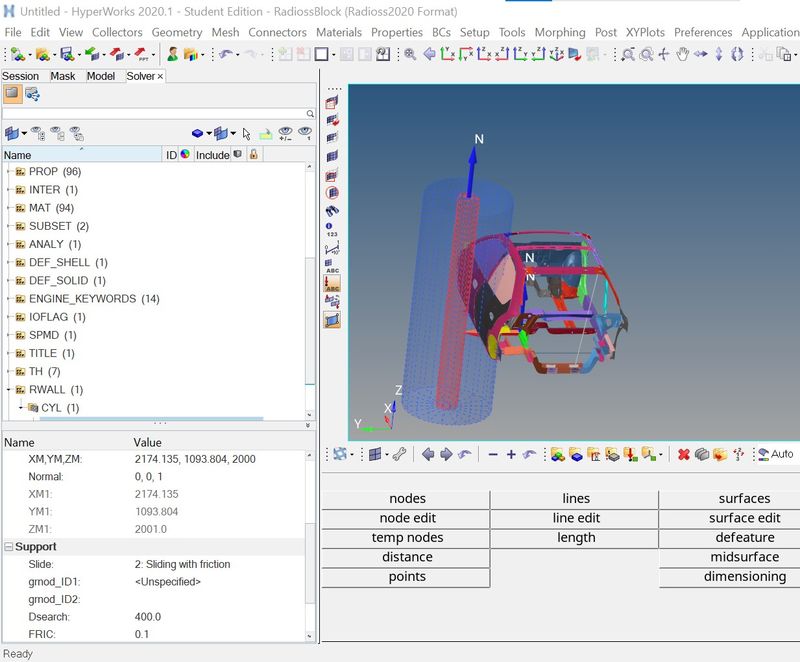Screen dimensions: 800x662
Task: Click the save model disk icon
Action: pos(67,54)
